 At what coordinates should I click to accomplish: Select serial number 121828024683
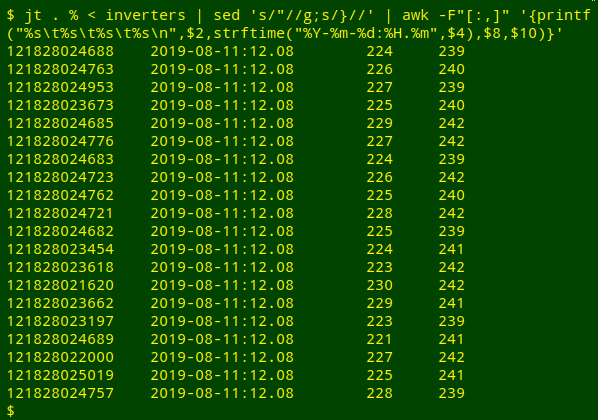click(x=60, y=159)
